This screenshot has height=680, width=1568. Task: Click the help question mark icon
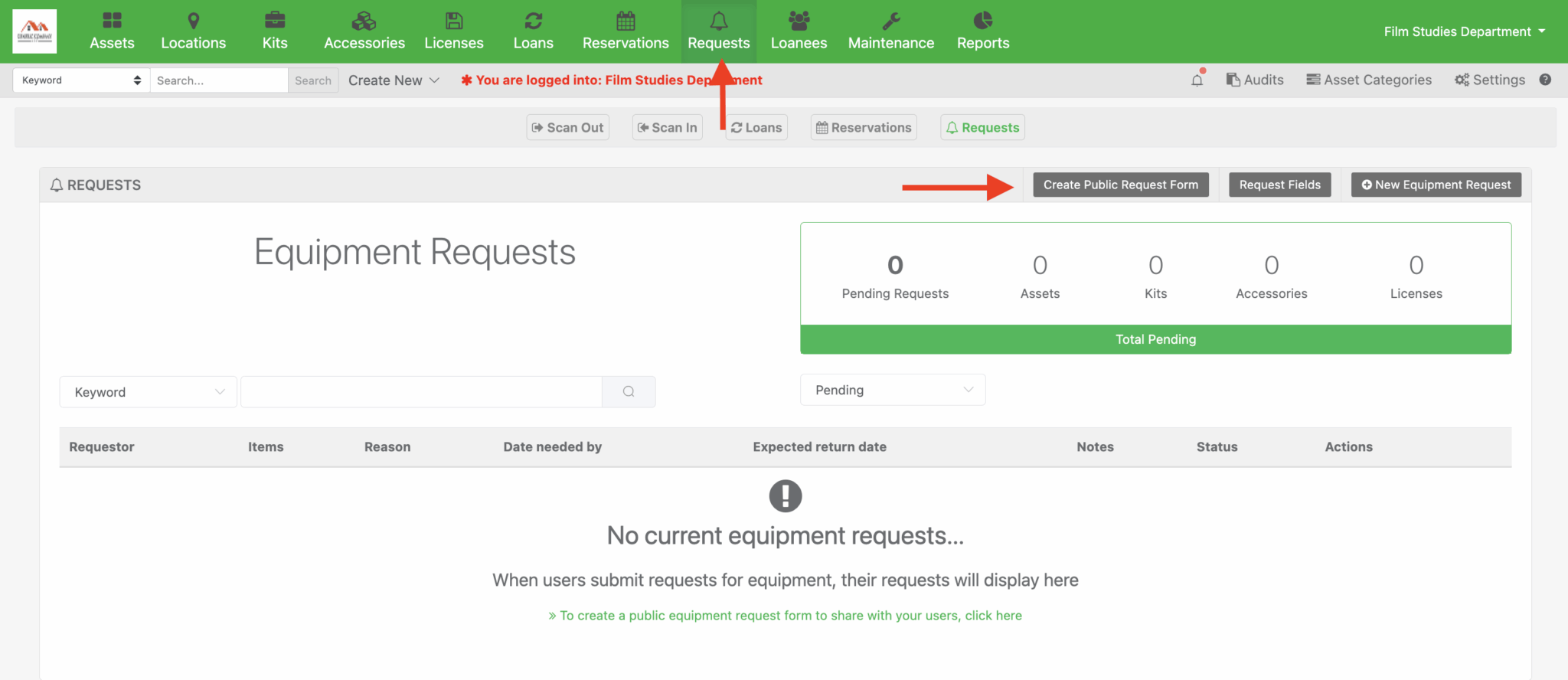point(1545,80)
